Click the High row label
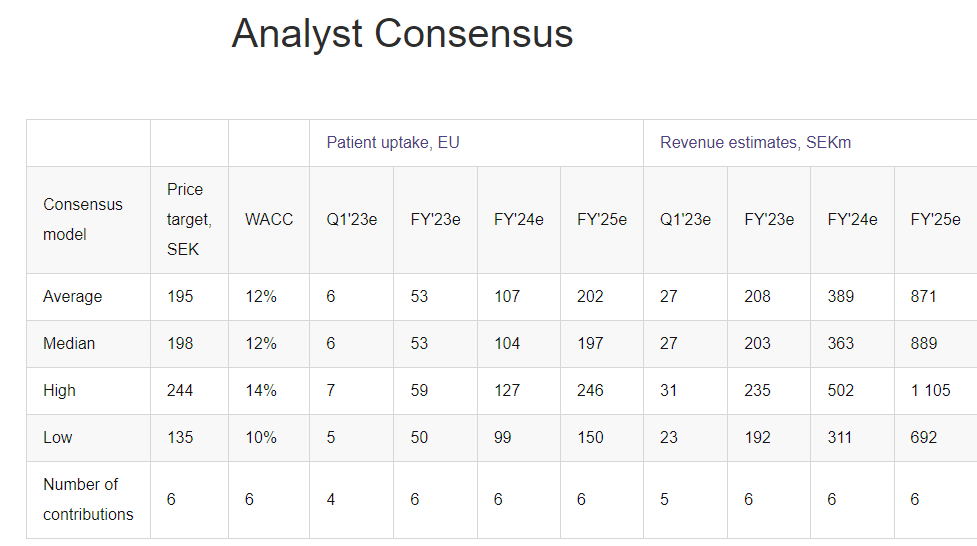The image size is (977, 546). [x=59, y=391]
